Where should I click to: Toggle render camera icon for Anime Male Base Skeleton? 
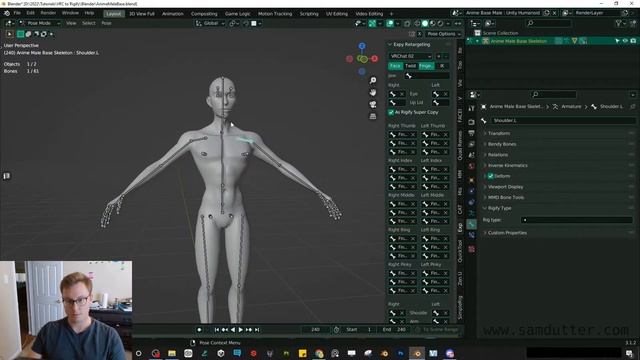(x=633, y=41)
